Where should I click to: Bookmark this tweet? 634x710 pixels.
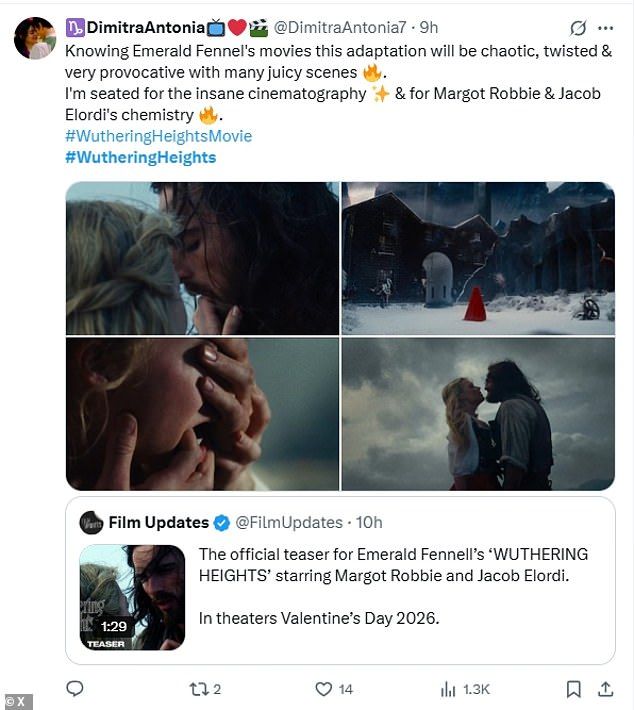(x=574, y=689)
